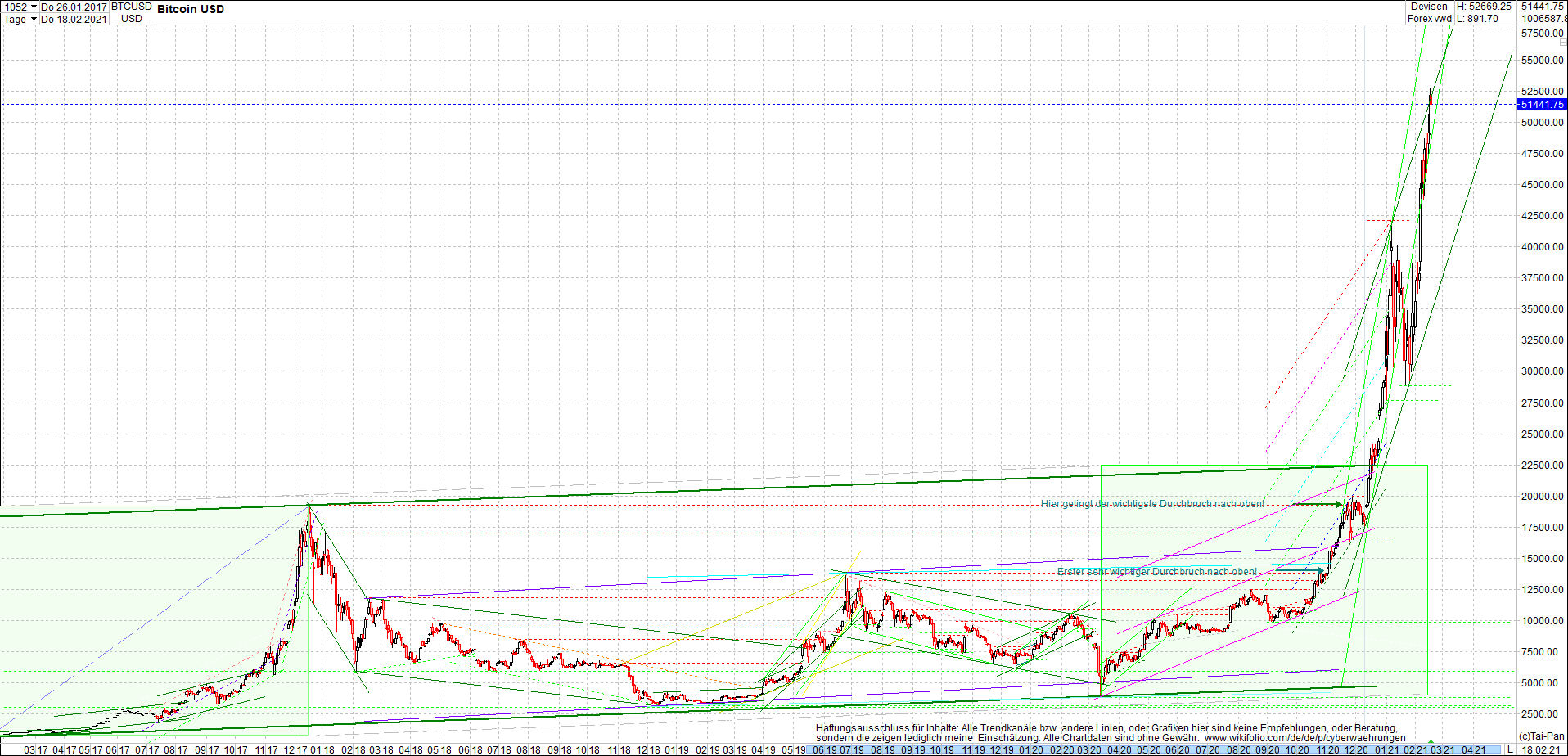Viewport: 1568px width, 756px height.
Task: Click the 03 20 label on time axis
Action: [1088, 749]
